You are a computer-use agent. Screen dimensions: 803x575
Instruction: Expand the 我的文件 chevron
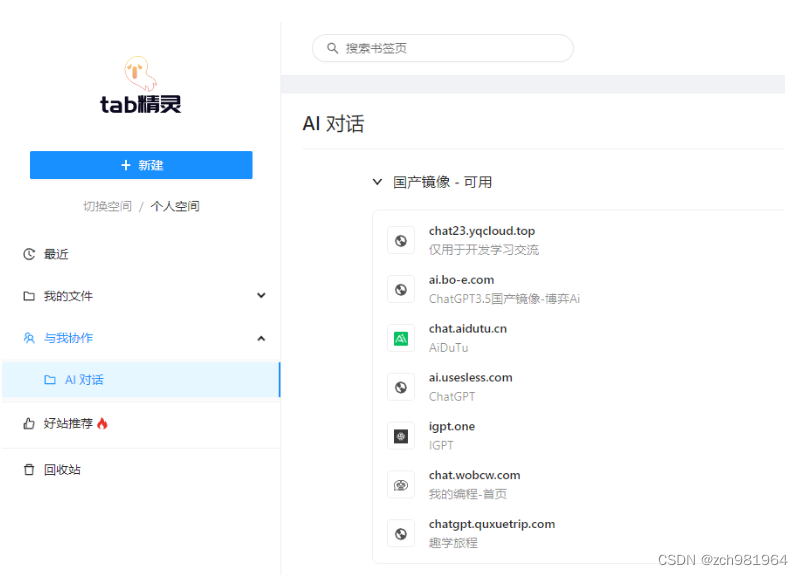[x=261, y=295]
